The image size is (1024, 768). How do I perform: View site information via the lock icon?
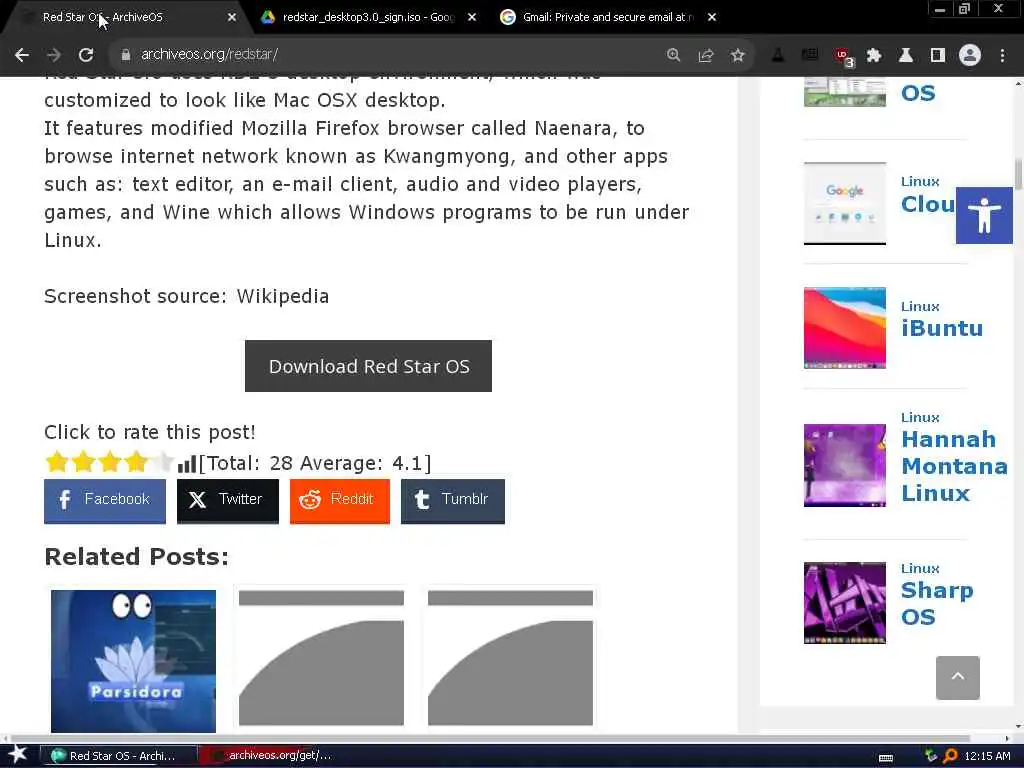click(126, 55)
